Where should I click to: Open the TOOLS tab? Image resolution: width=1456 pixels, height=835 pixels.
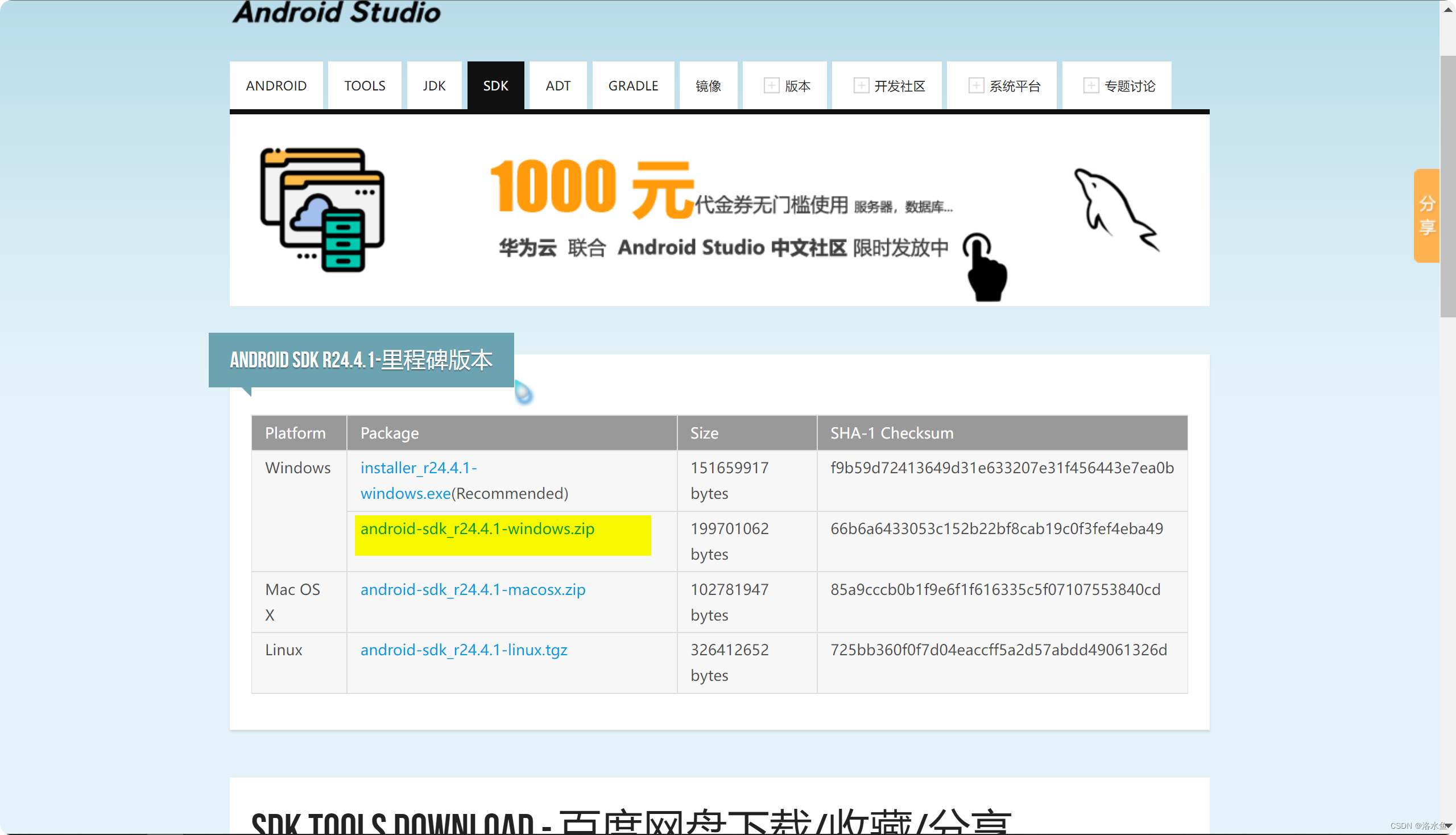(364, 85)
